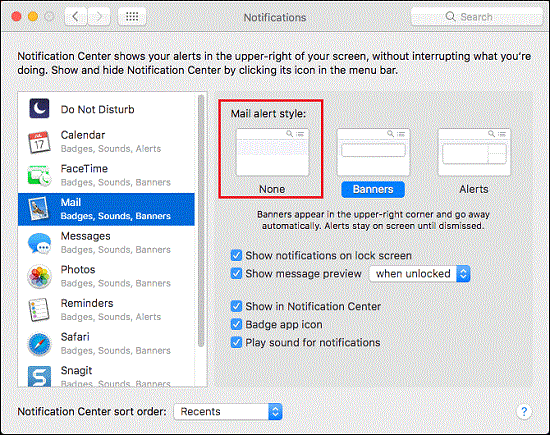Image resolution: width=550 pixels, height=435 pixels.
Task: Toggle Show in Notification Center
Action: pos(236,306)
